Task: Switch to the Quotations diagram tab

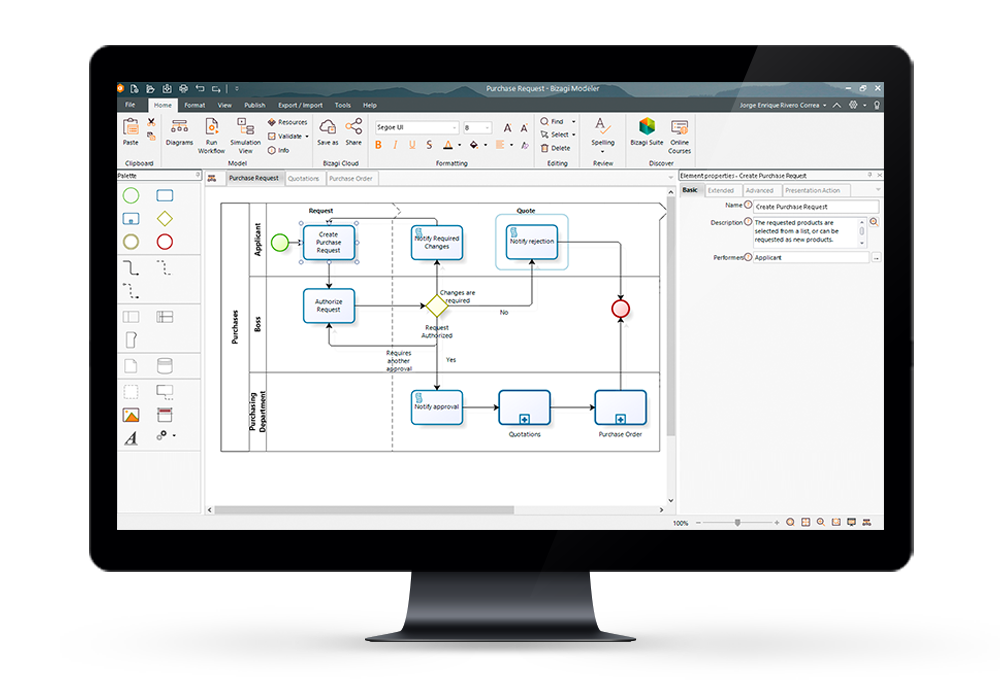Action: pos(304,178)
